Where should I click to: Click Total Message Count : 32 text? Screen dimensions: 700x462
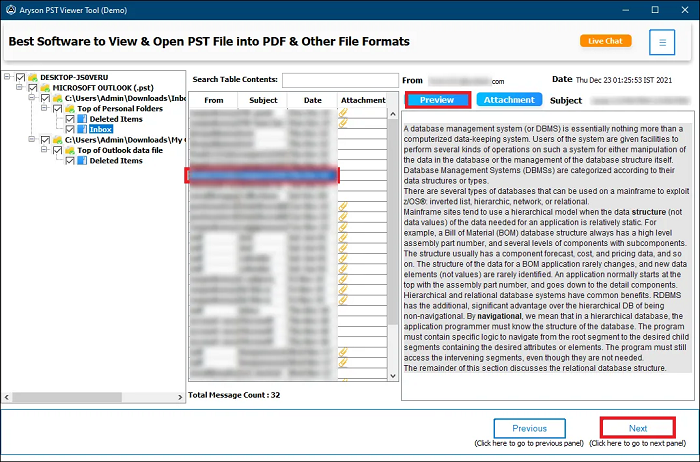click(x=234, y=395)
